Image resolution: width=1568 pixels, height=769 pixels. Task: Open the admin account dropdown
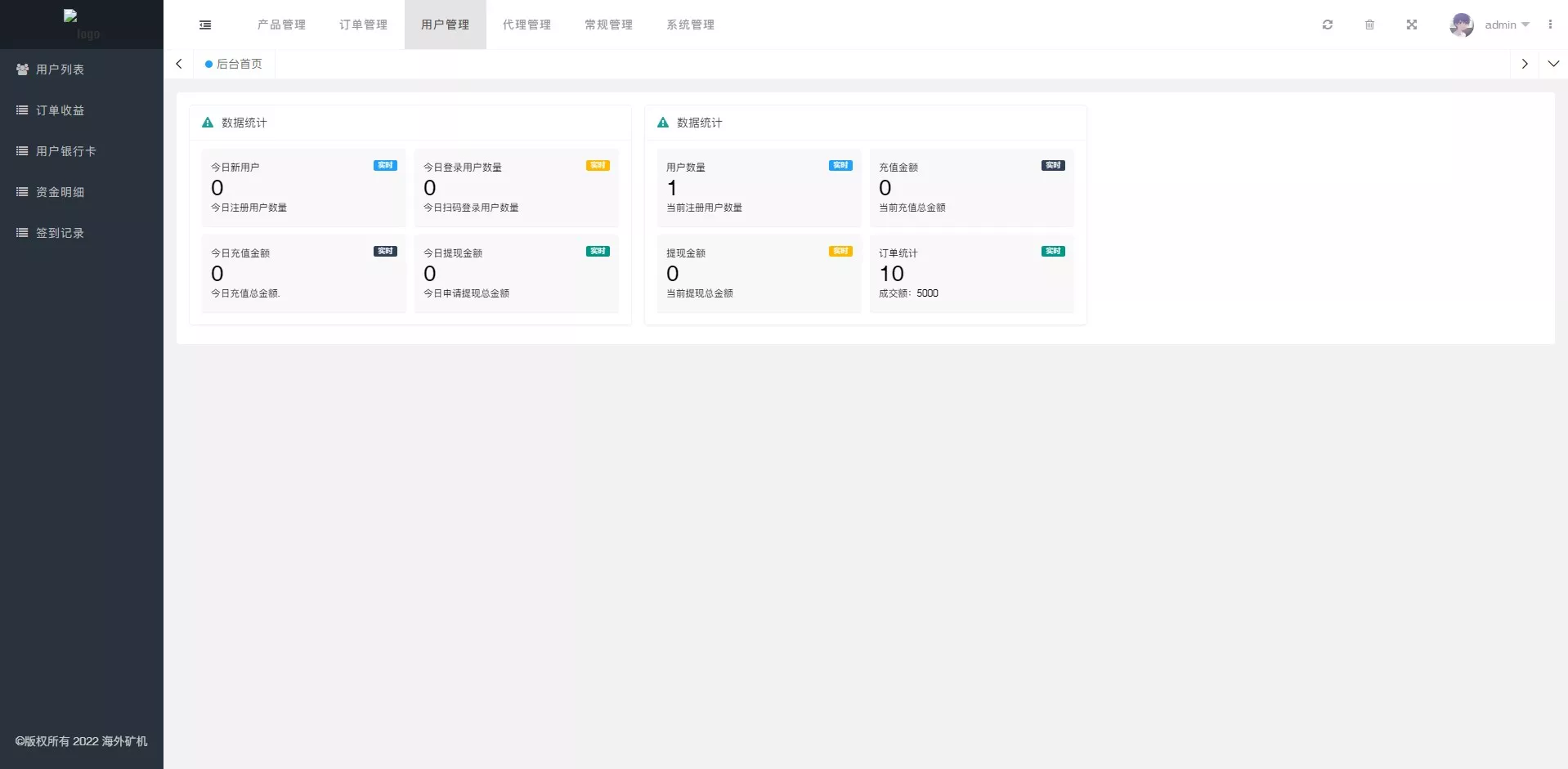(x=1506, y=25)
